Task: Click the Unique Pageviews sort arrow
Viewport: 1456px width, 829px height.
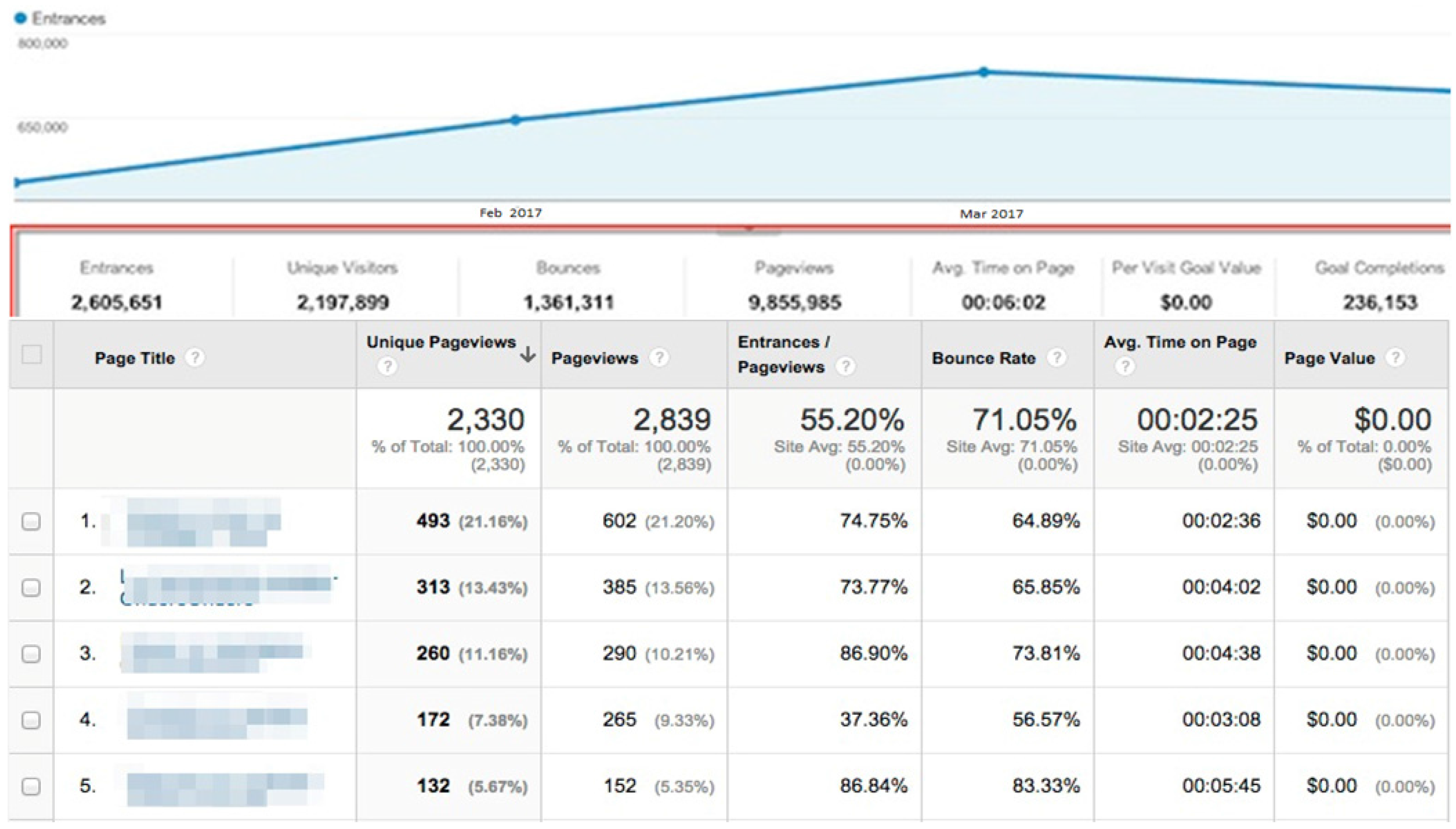Action: [x=528, y=355]
